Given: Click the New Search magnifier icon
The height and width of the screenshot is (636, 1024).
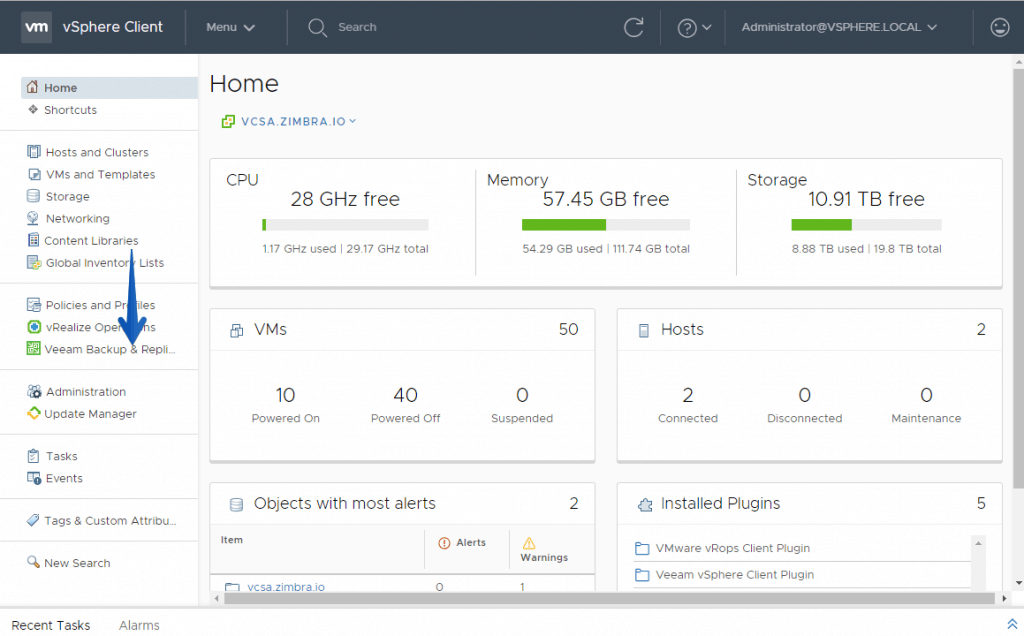Looking at the screenshot, I should [x=33, y=562].
